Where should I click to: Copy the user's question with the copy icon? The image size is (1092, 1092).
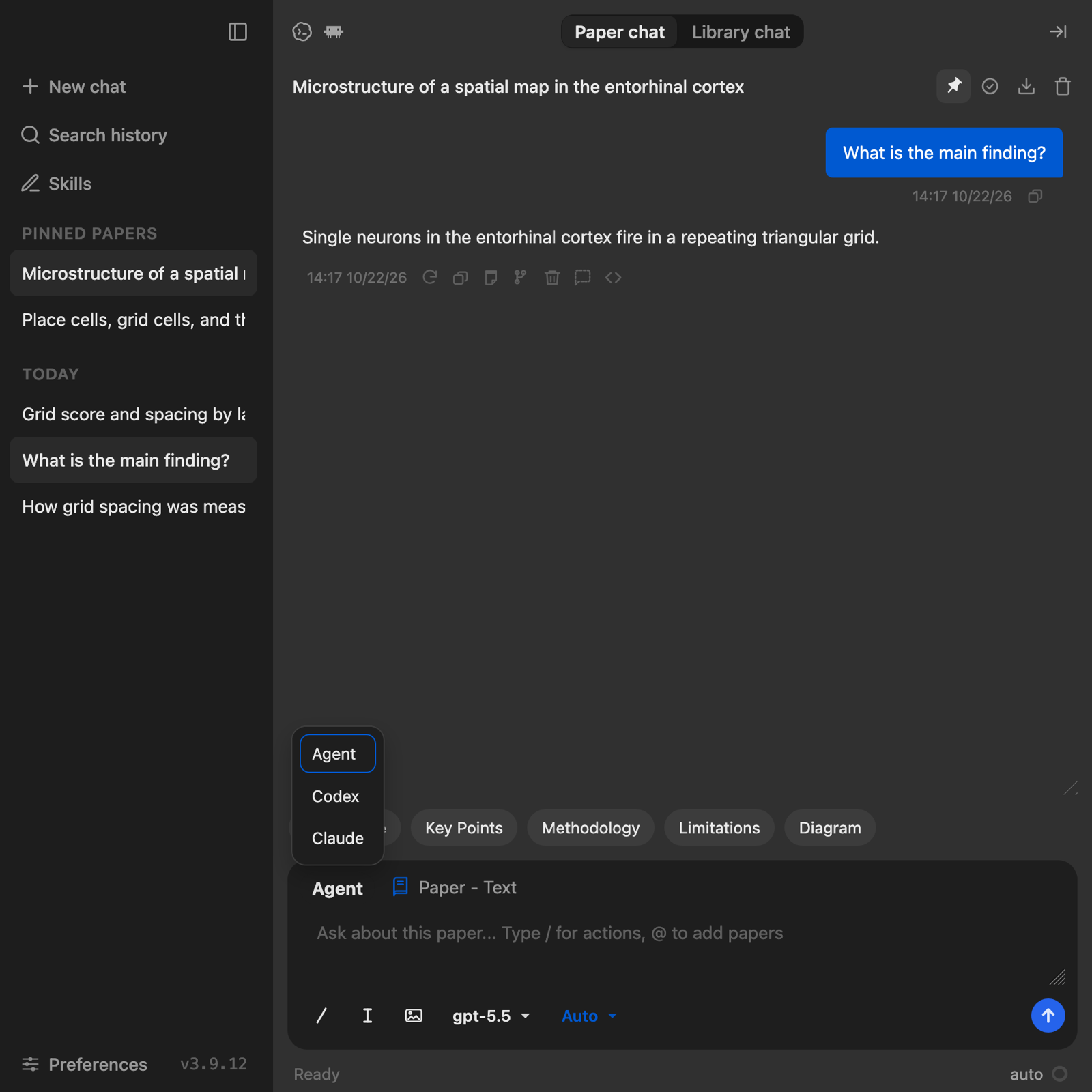click(x=1035, y=197)
